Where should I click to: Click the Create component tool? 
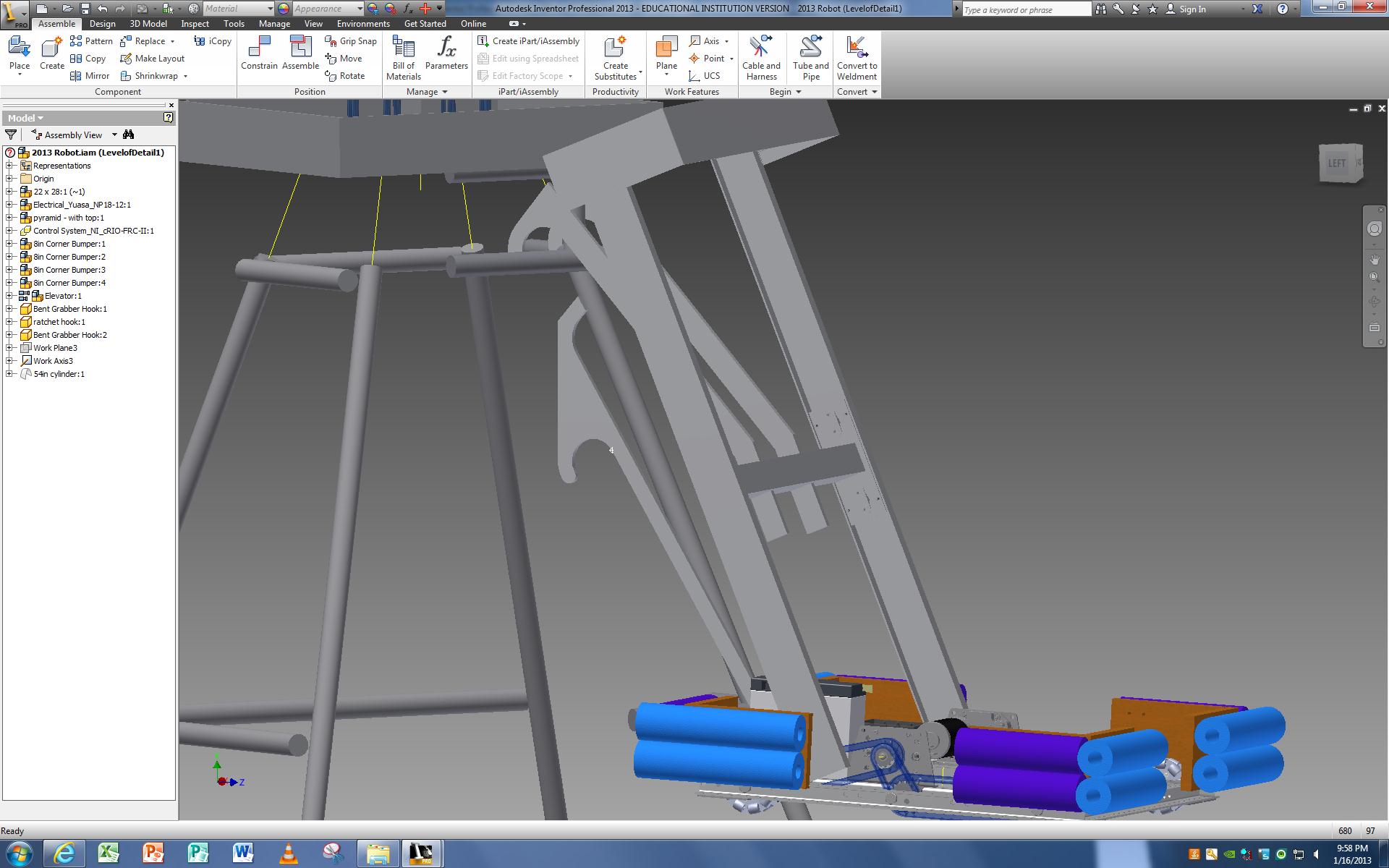(x=51, y=54)
